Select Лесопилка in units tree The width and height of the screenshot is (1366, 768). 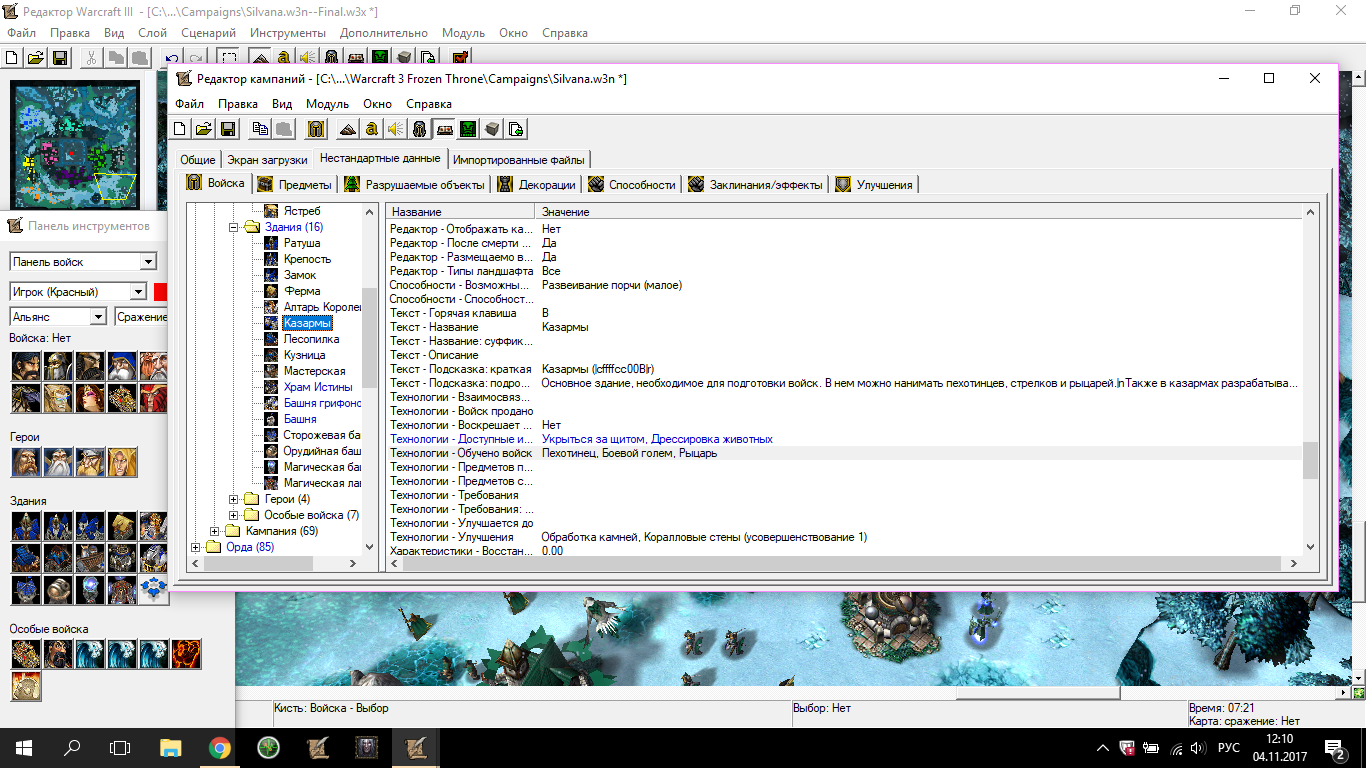coord(310,339)
